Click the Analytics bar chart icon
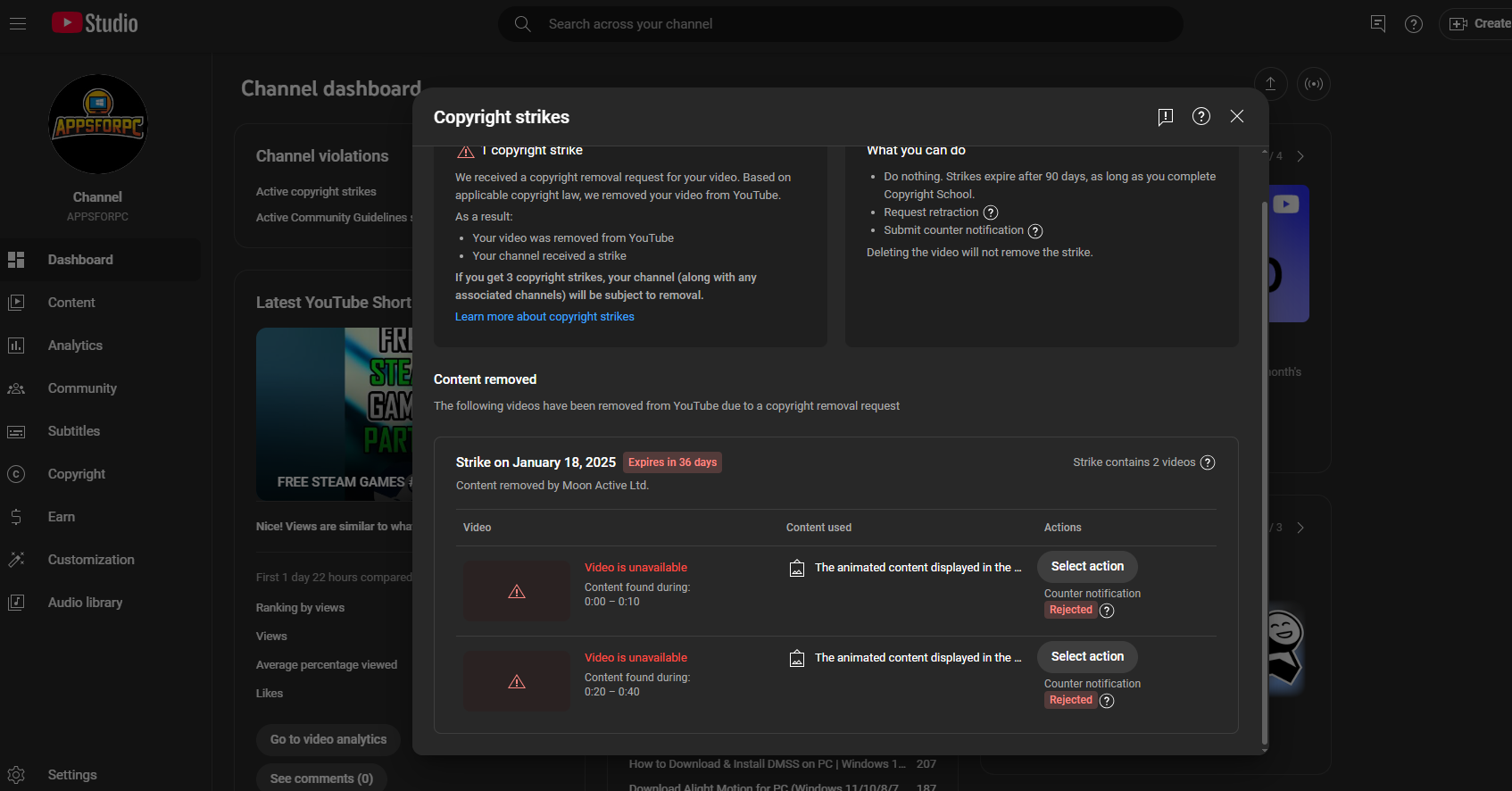Viewport: 1512px width, 791px height. (x=16, y=346)
